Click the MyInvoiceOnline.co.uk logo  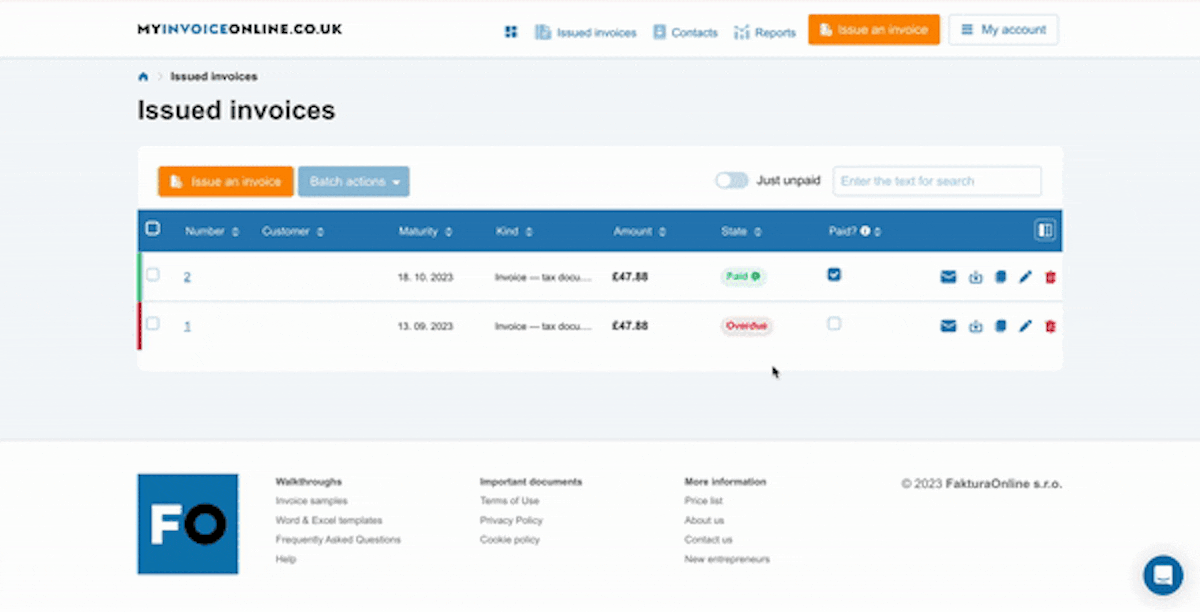coord(240,29)
